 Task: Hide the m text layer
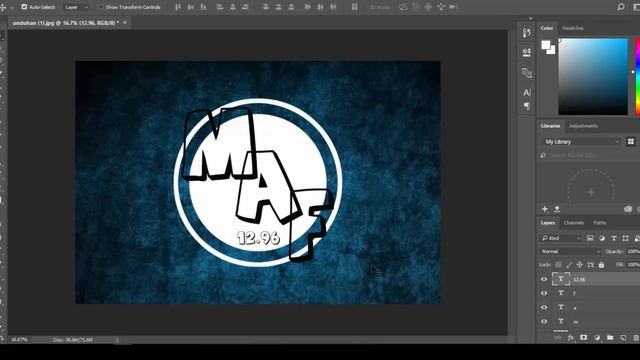click(x=544, y=321)
